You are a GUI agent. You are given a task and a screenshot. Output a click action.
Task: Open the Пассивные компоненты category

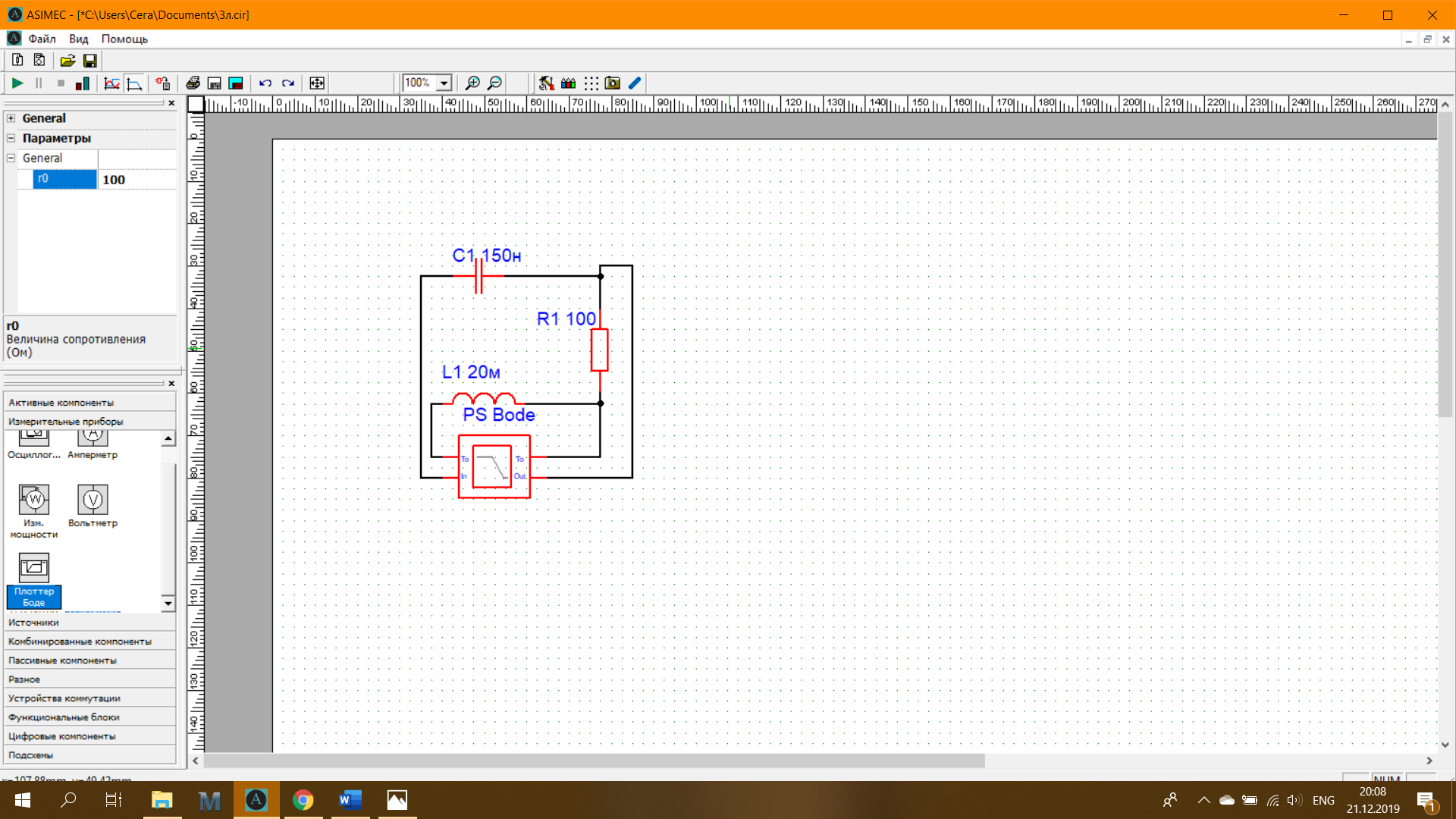click(x=89, y=661)
